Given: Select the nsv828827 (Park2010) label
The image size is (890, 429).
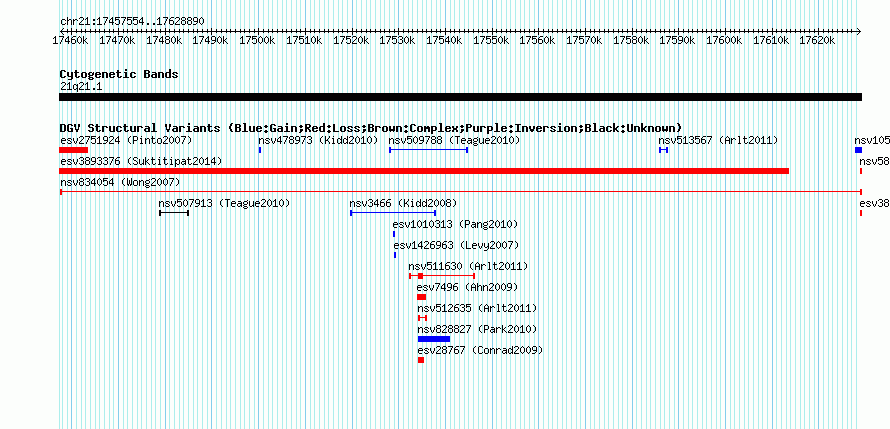Looking at the screenshot, I should [x=477, y=329].
